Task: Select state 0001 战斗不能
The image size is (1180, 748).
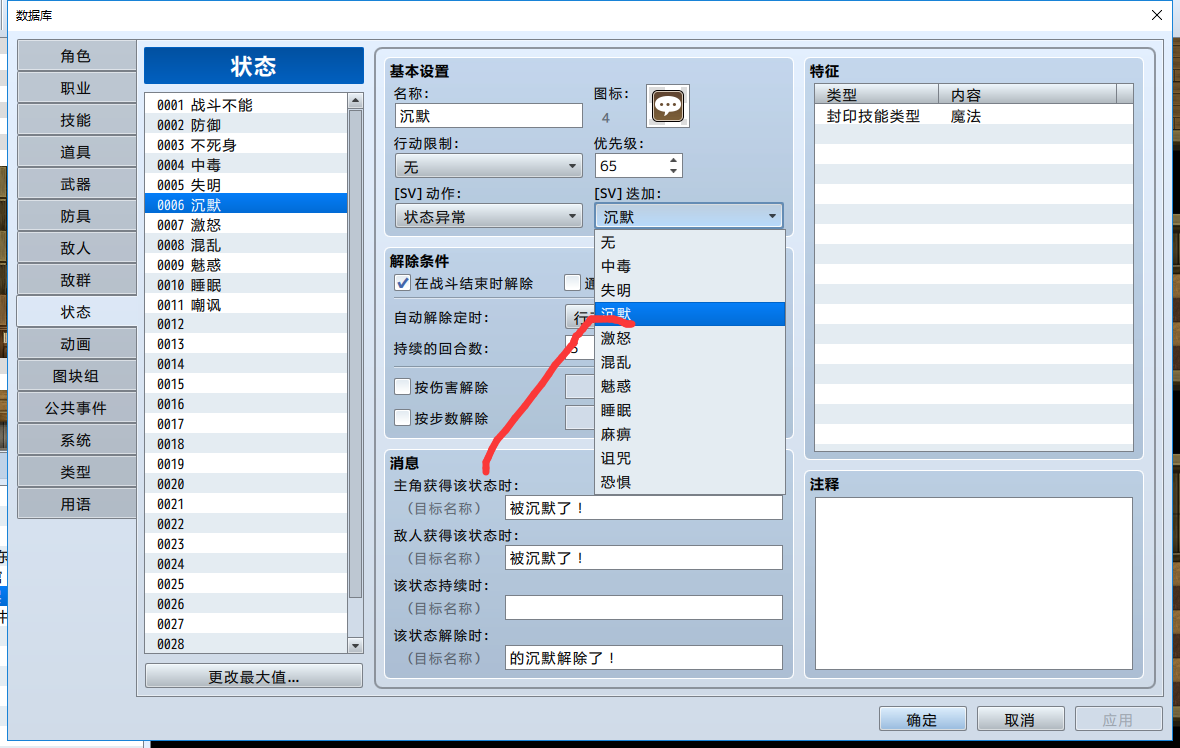Action: (x=246, y=105)
